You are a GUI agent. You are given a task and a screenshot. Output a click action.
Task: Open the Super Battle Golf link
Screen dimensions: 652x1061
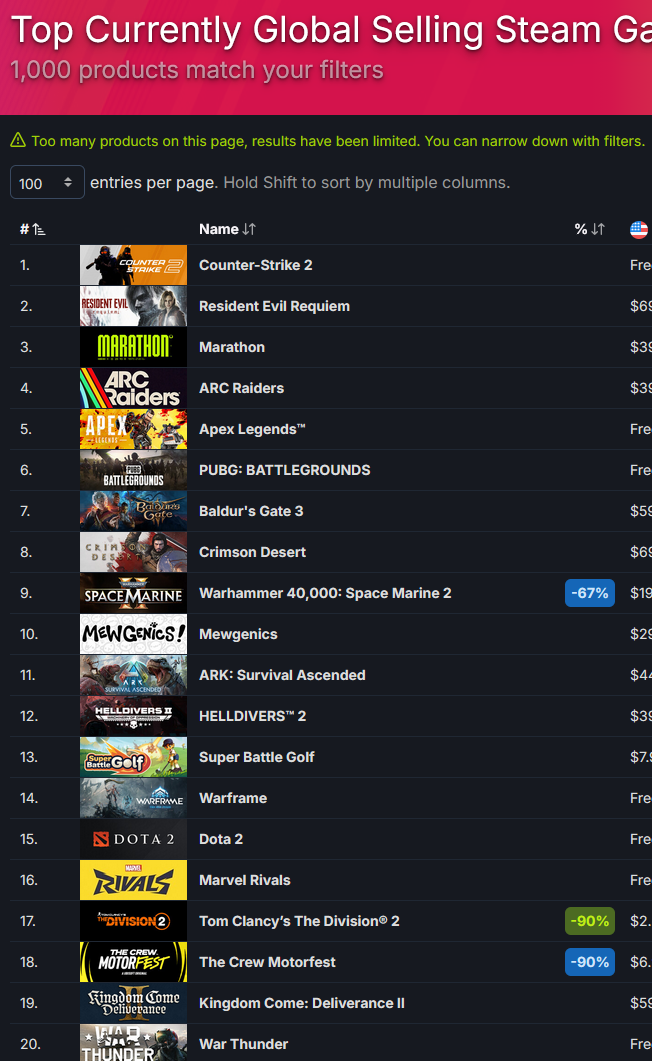click(256, 757)
